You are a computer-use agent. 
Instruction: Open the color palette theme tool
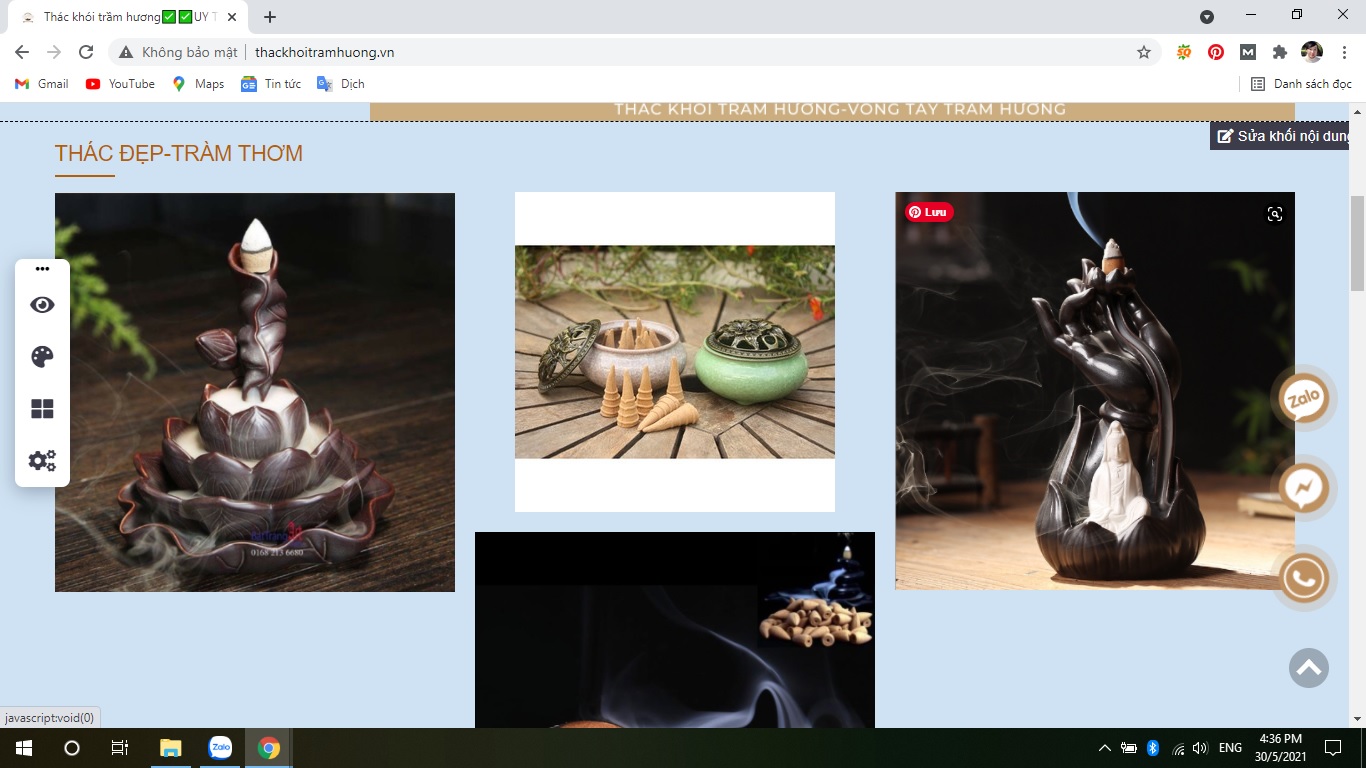pos(42,357)
